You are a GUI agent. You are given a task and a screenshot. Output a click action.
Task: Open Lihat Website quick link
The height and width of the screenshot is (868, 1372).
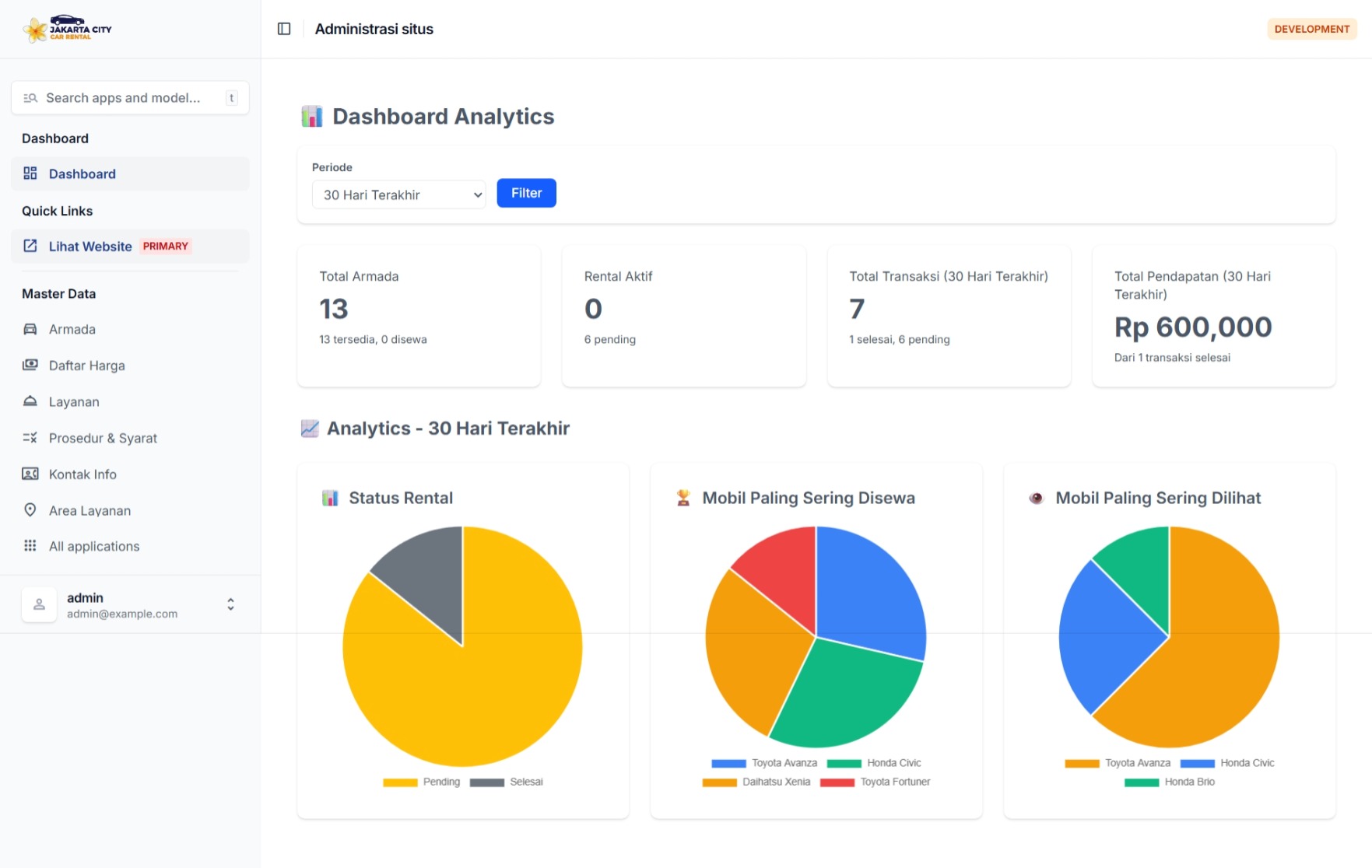point(91,246)
